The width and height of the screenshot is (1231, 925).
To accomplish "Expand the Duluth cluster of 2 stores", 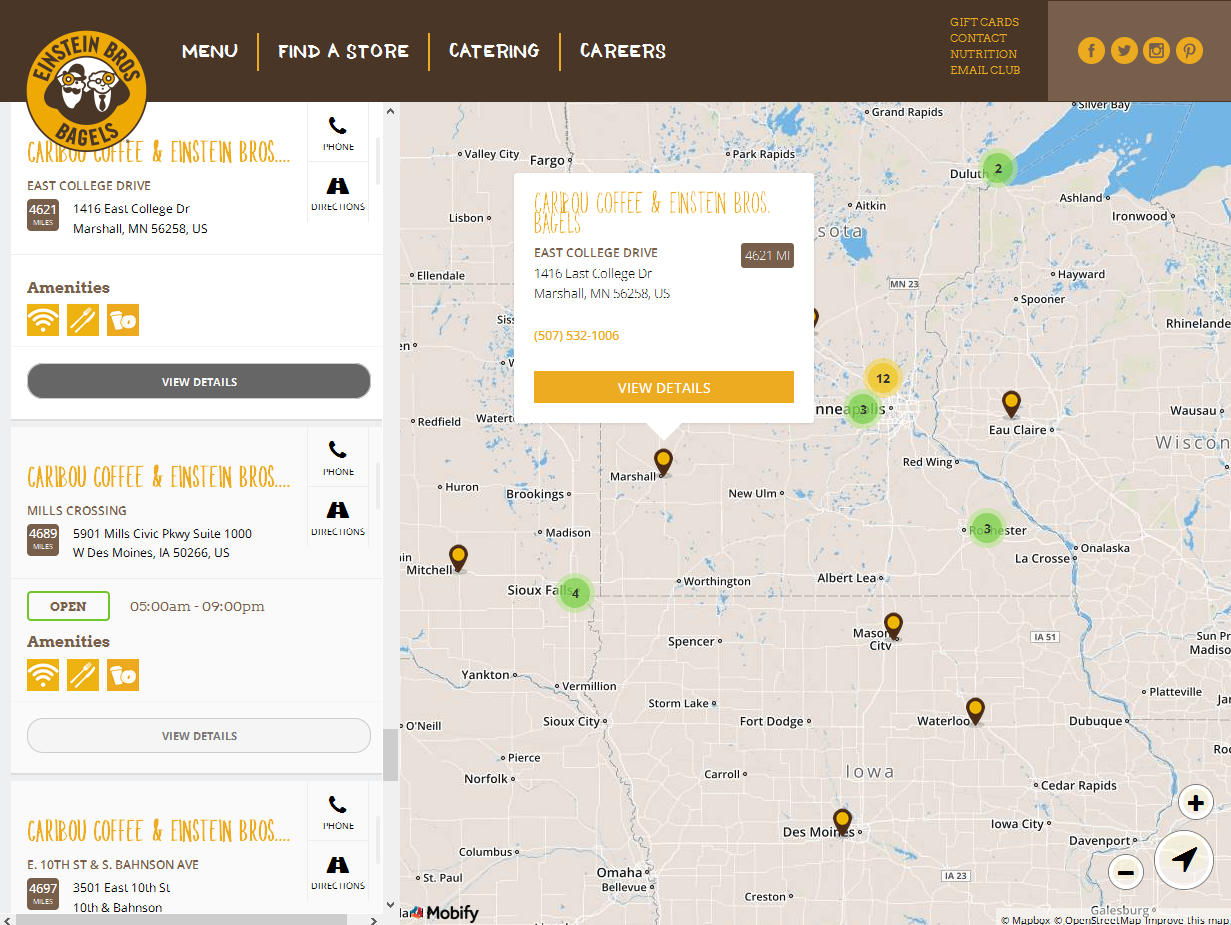I will pos(998,169).
